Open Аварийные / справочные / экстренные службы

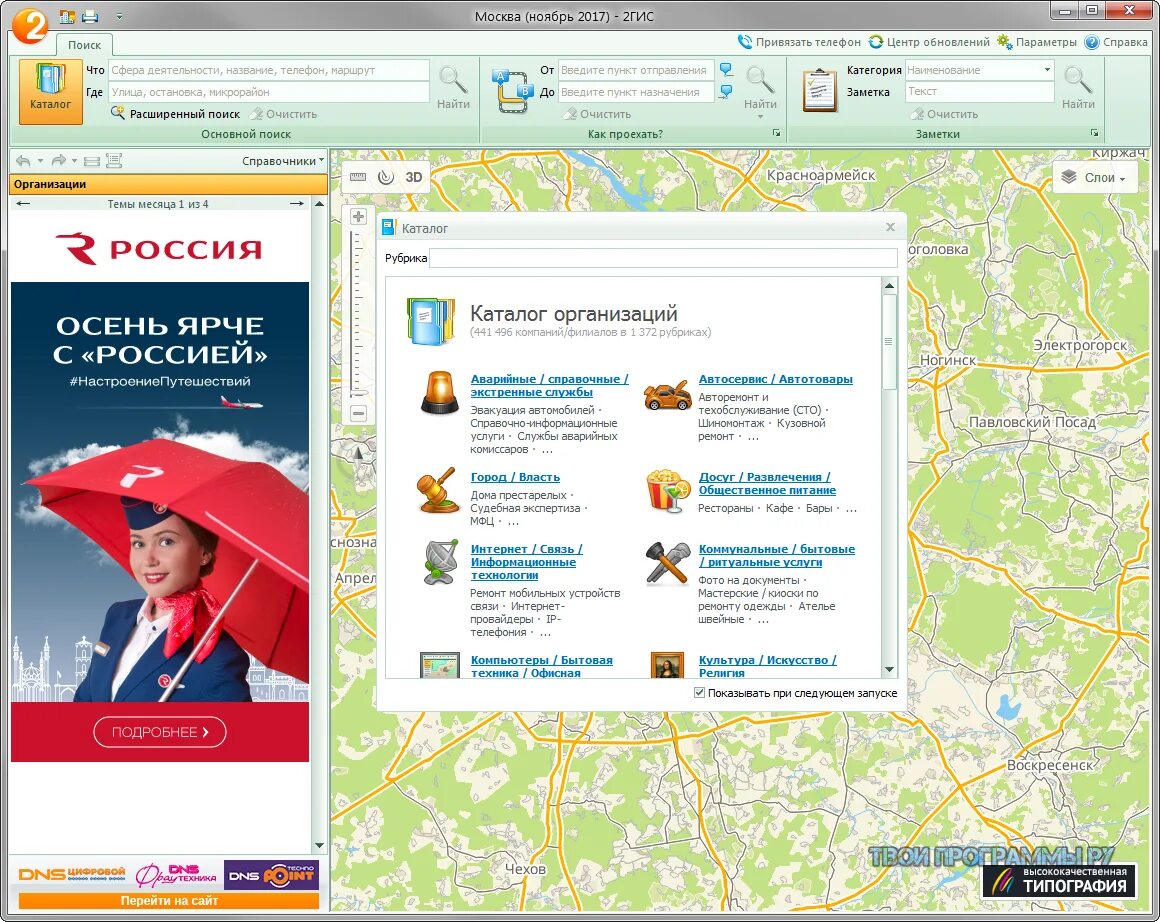pyautogui.click(x=549, y=386)
